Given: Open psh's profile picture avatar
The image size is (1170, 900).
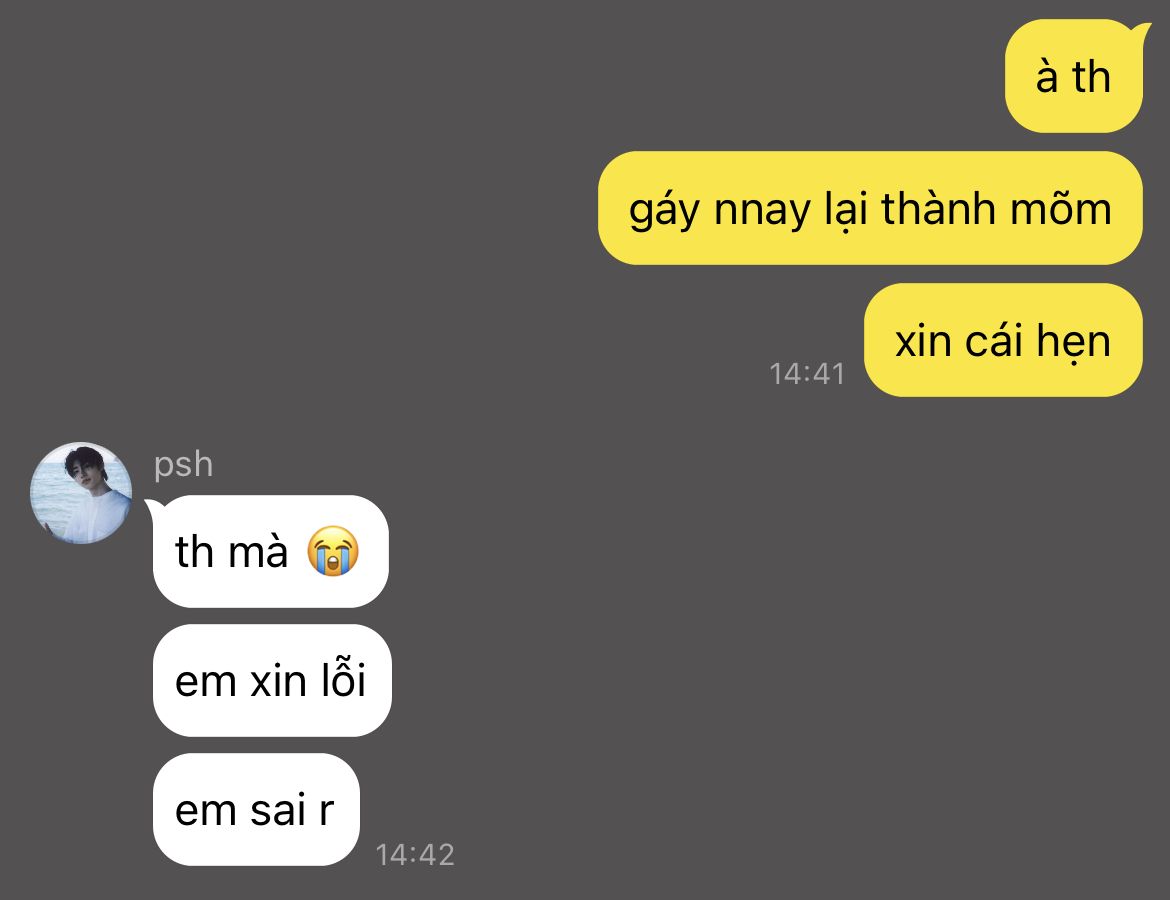Looking at the screenshot, I should coord(81,493).
